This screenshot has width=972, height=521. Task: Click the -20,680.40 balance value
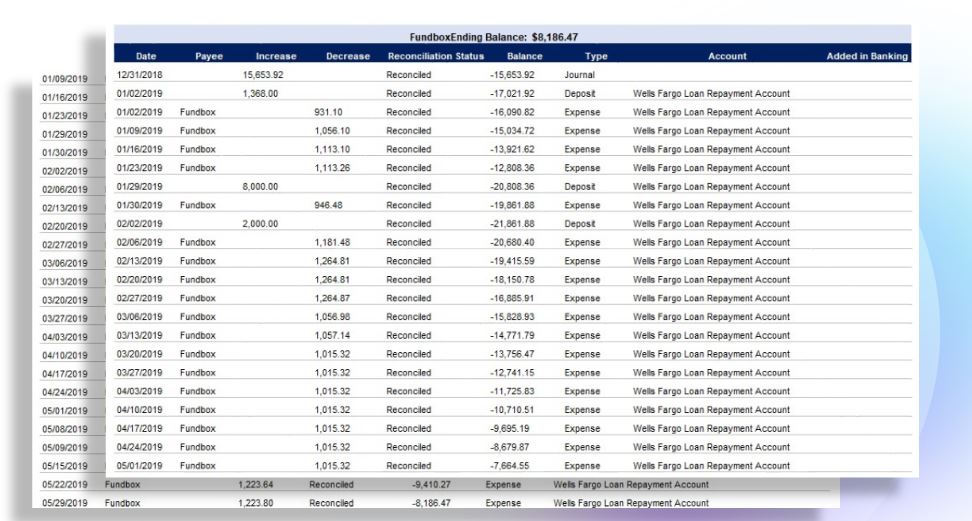(512, 242)
